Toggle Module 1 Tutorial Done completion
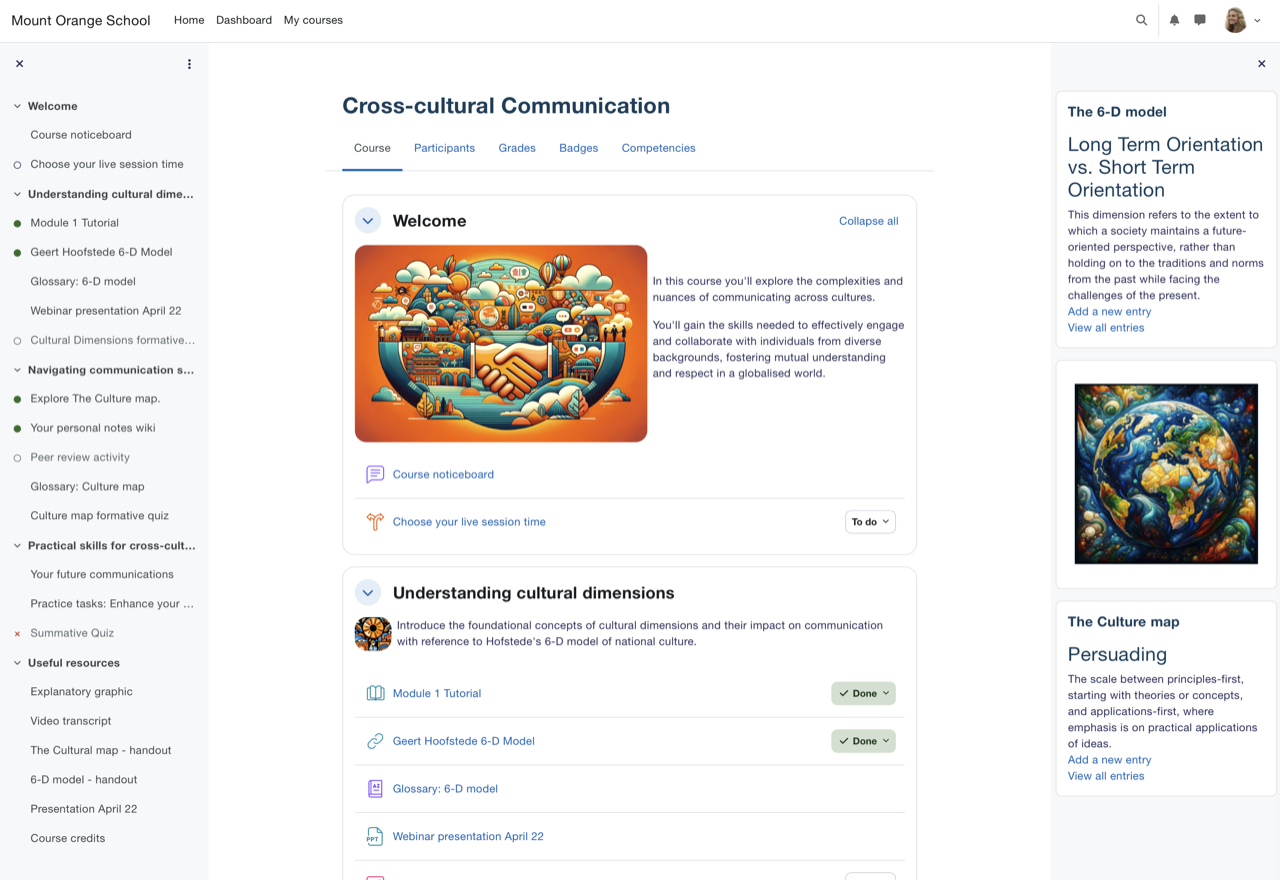The height and width of the screenshot is (880, 1280). click(863, 693)
